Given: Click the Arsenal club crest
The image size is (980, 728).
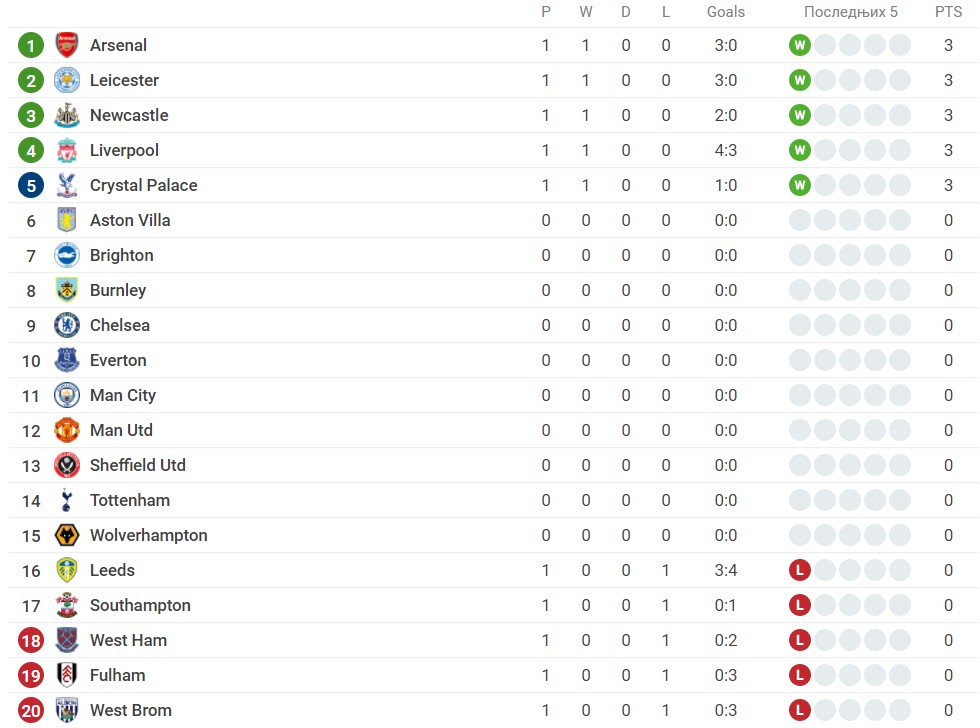Looking at the screenshot, I should 66,45.
